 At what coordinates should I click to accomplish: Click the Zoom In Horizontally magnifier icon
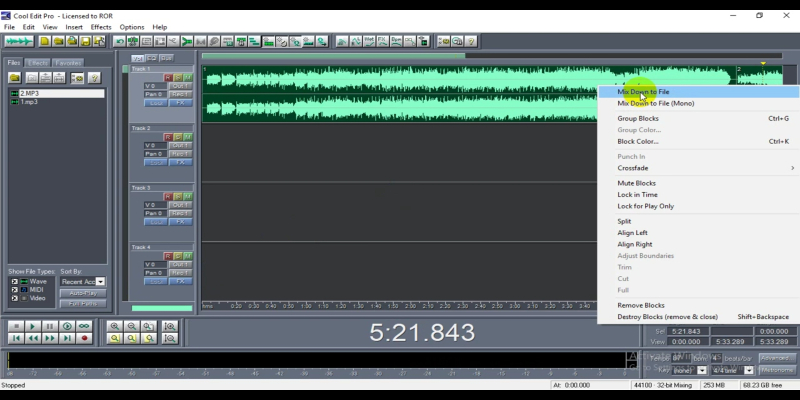pos(115,326)
